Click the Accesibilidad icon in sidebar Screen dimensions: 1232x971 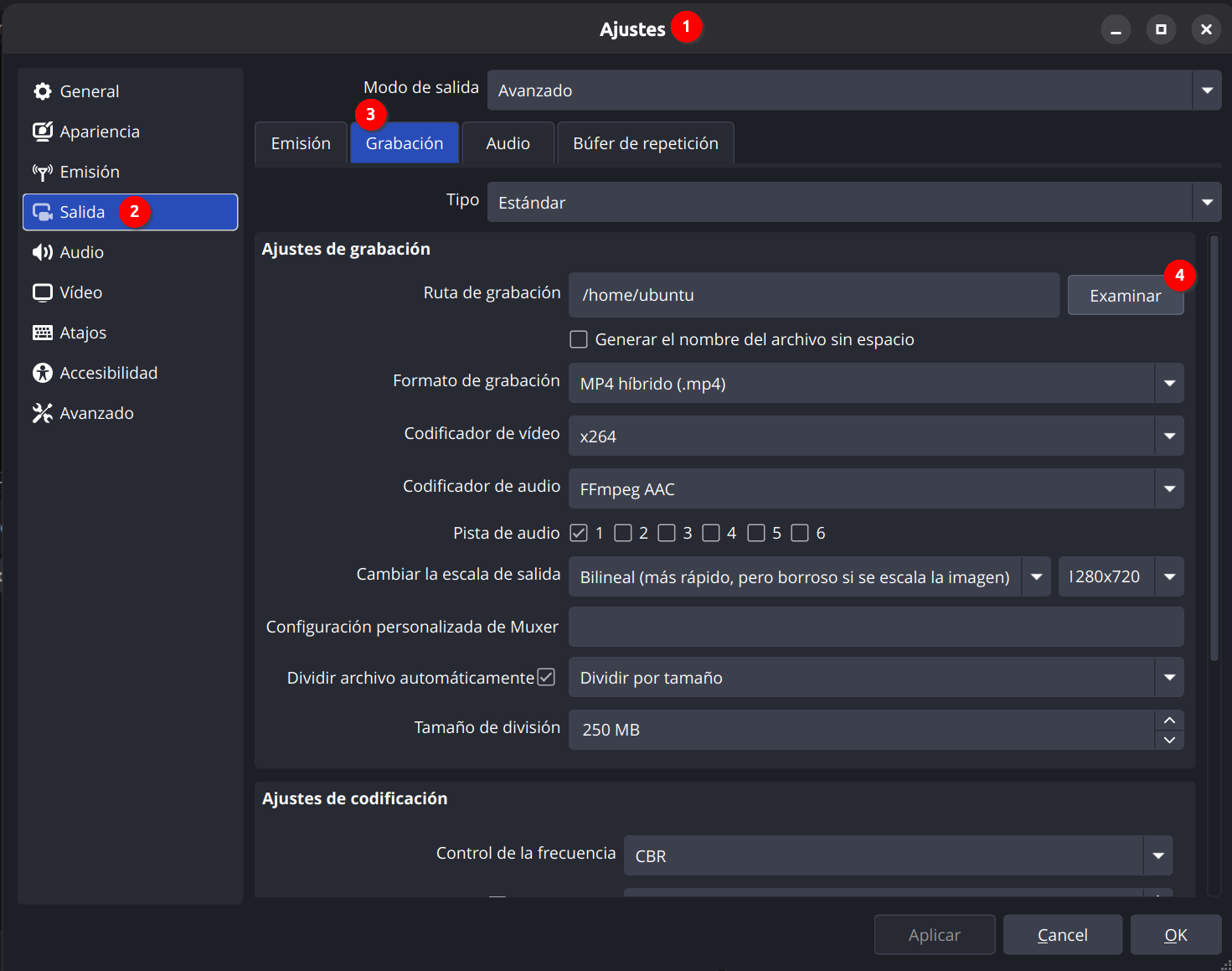pyautogui.click(x=43, y=373)
